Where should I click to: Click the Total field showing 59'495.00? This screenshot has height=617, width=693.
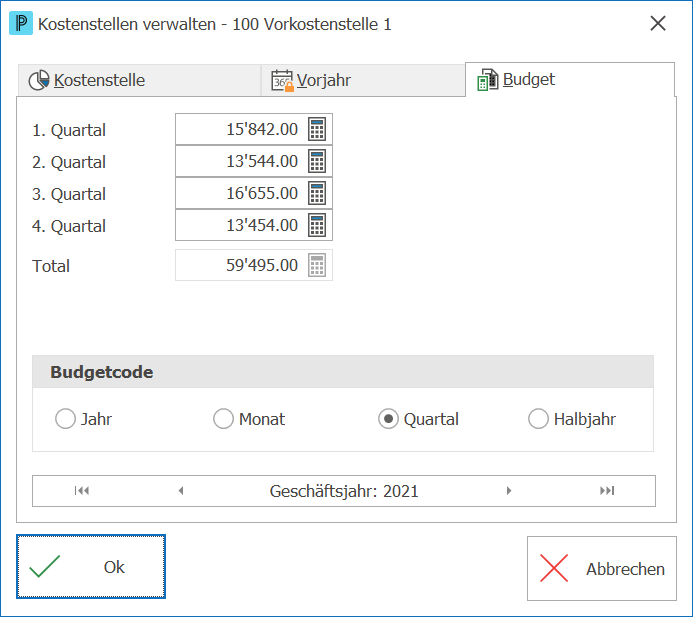click(x=254, y=265)
